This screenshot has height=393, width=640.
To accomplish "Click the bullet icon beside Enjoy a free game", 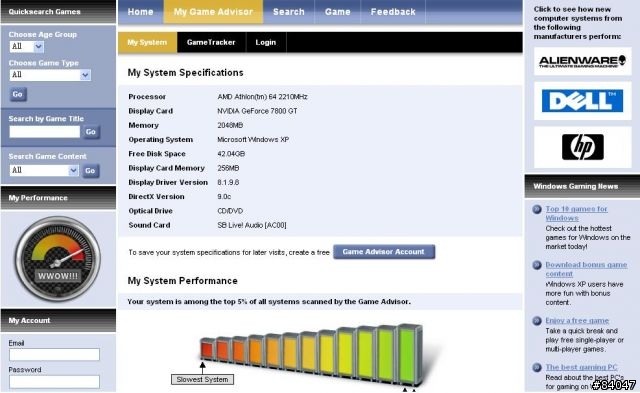I will pos(537,321).
